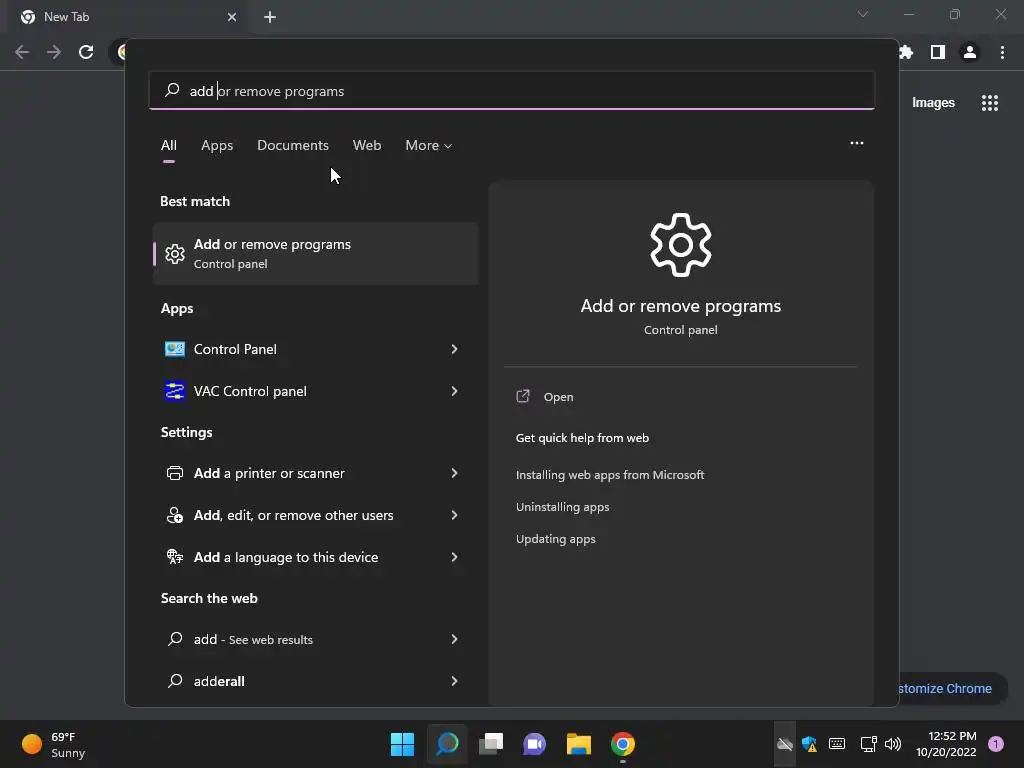The width and height of the screenshot is (1024, 768).
Task: Expand Add, edit, or remove other users arrow
Action: tap(454, 515)
